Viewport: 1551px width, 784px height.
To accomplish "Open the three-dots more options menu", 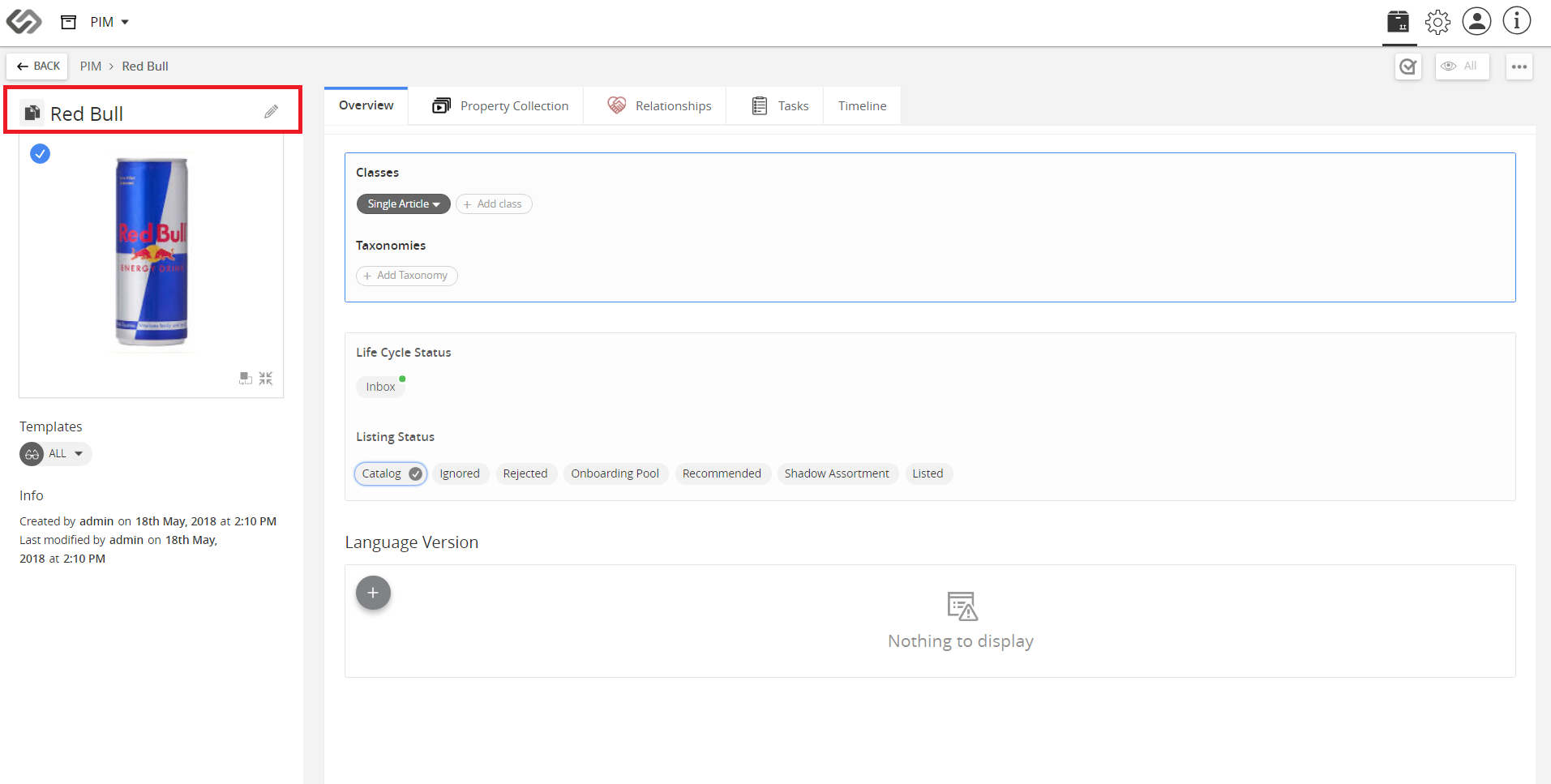I will (1519, 66).
